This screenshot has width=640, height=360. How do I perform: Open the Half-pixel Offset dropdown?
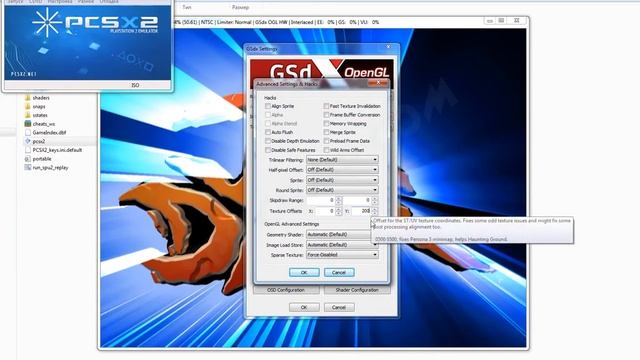[342, 169]
